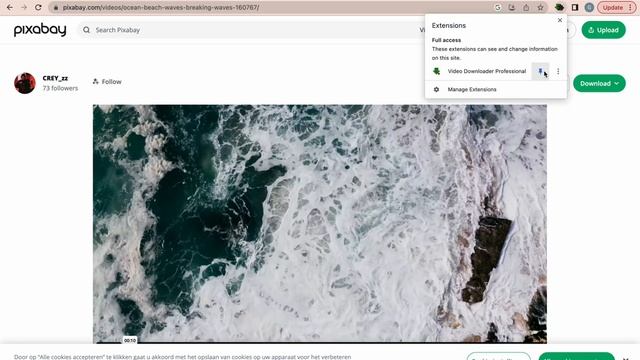Click the install app icon in the address bar
This screenshot has height=360, width=640.
click(512, 7)
